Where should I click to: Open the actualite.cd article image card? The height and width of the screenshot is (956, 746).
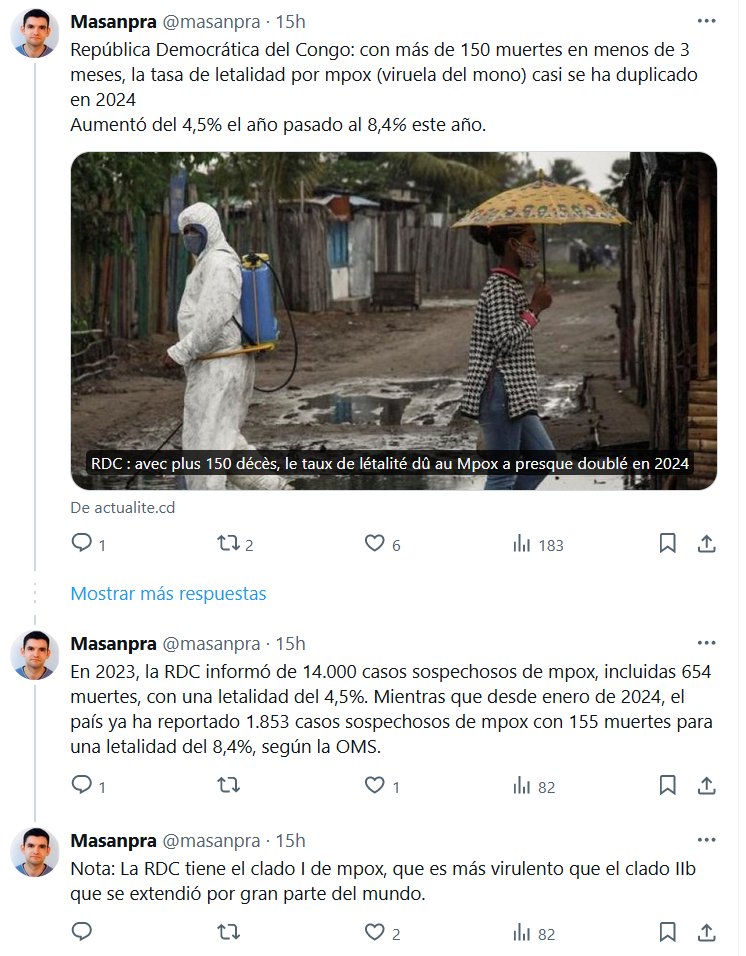pyautogui.click(x=393, y=320)
